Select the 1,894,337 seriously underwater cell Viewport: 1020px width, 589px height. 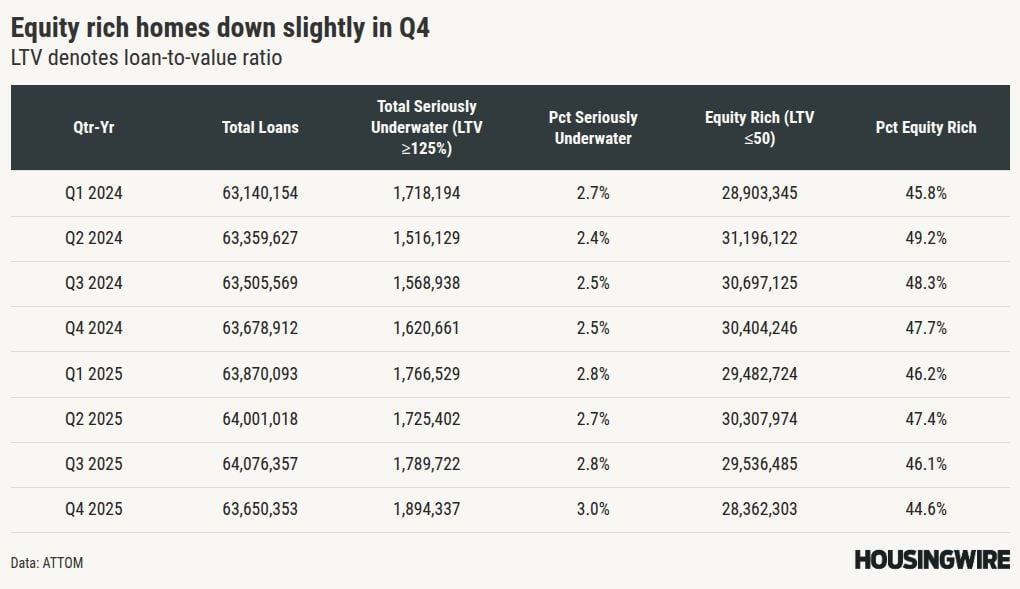(x=426, y=509)
